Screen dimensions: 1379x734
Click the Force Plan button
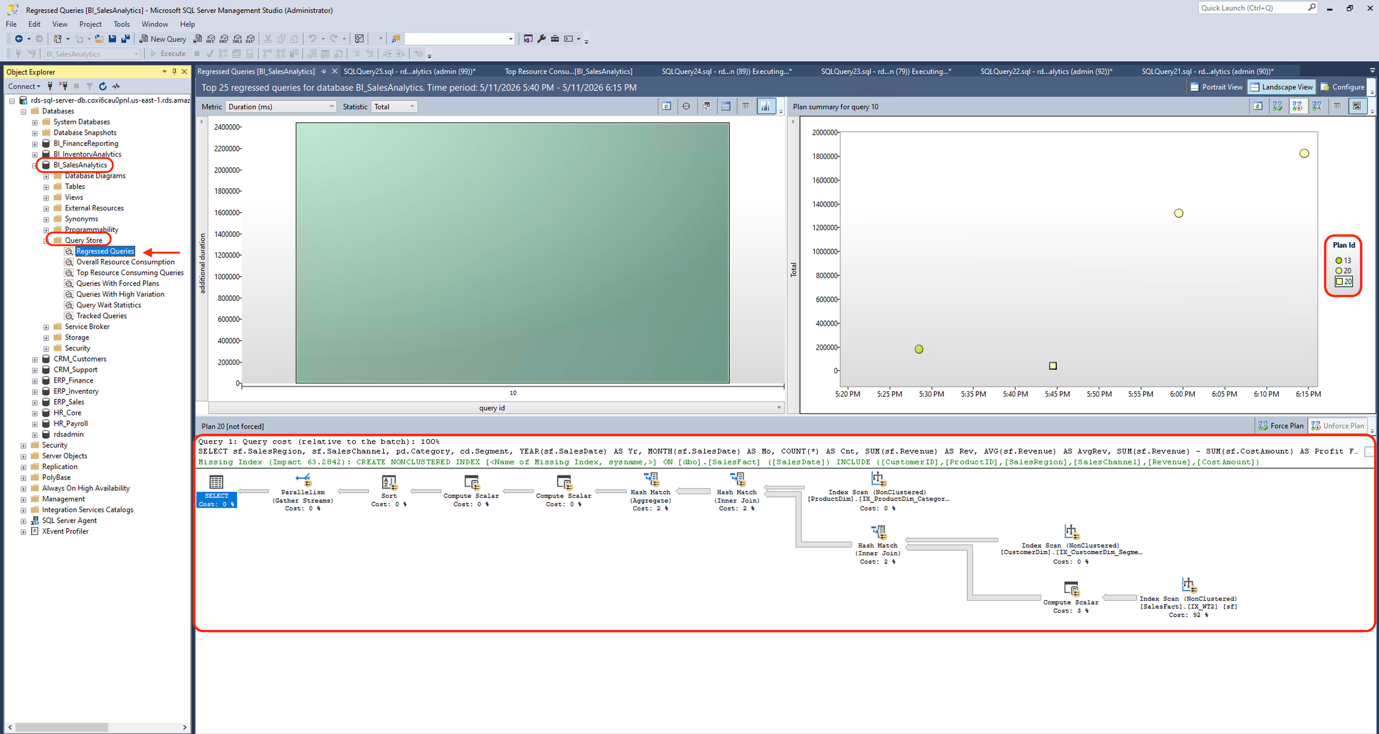pyautogui.click(x=1280, y=426)
